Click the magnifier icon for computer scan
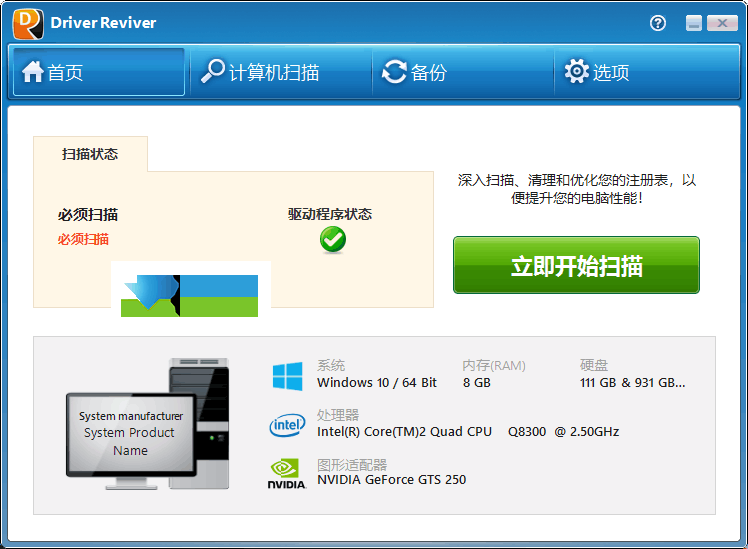 (x=212, y=71)
